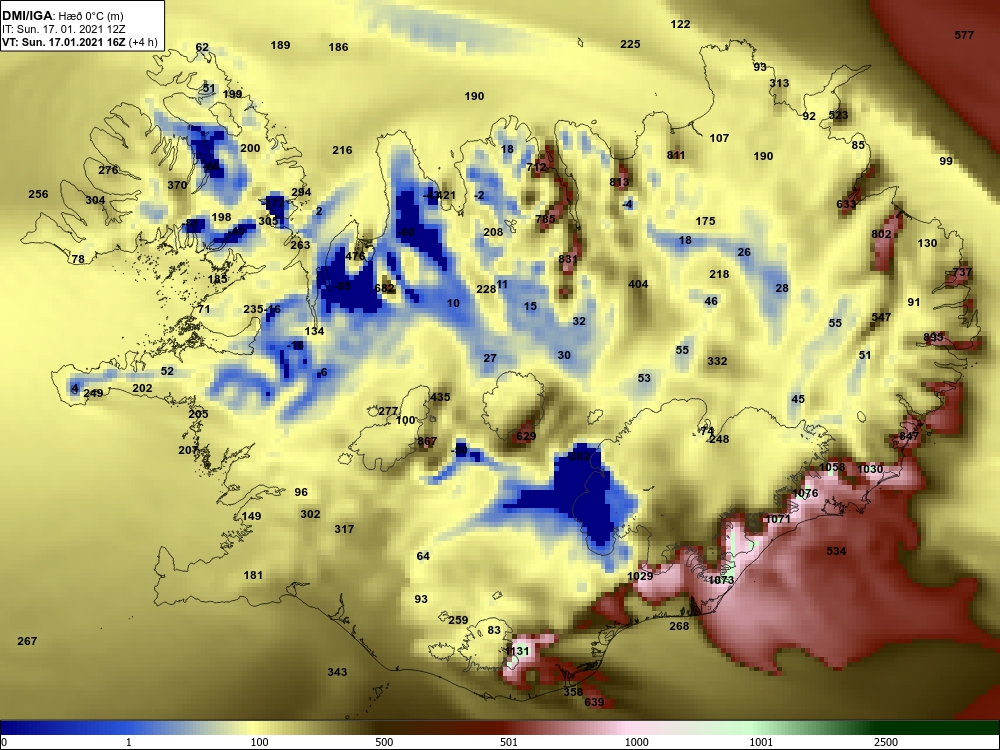Click the map value '1071'
This screenshot has height=750, width=1000.
(x=778, y=520)
